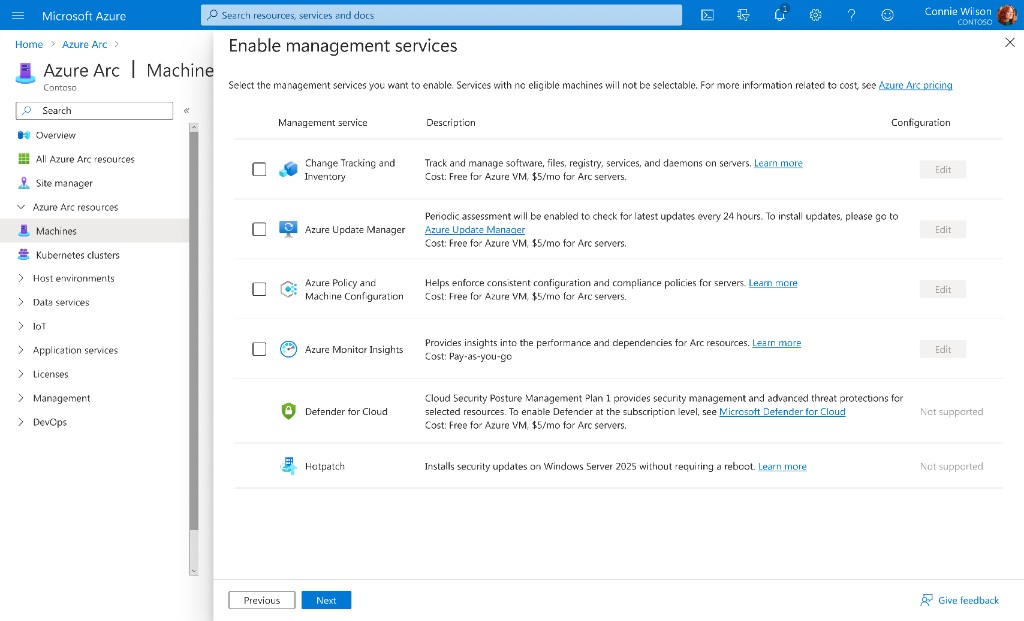Select Site manager in left menu
Viewport: 1024px width, 621px height.
click(x=64, y=183)
